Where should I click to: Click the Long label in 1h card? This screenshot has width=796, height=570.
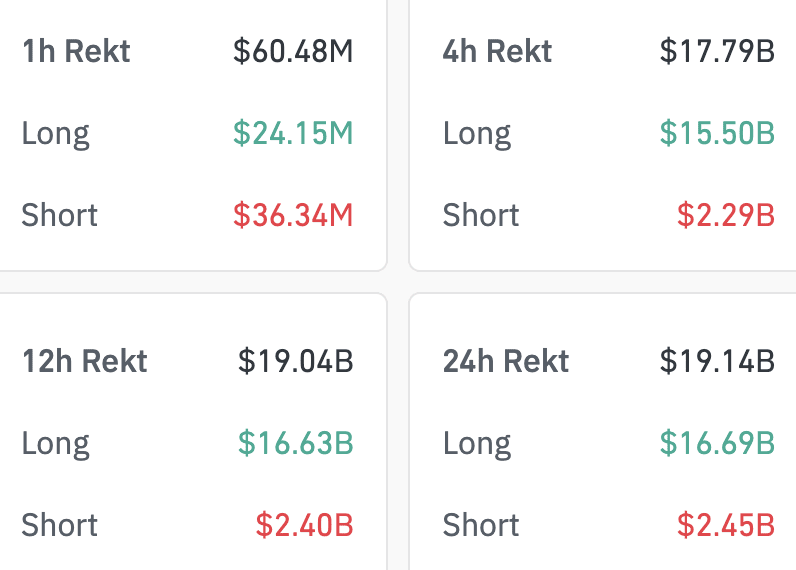56,133
